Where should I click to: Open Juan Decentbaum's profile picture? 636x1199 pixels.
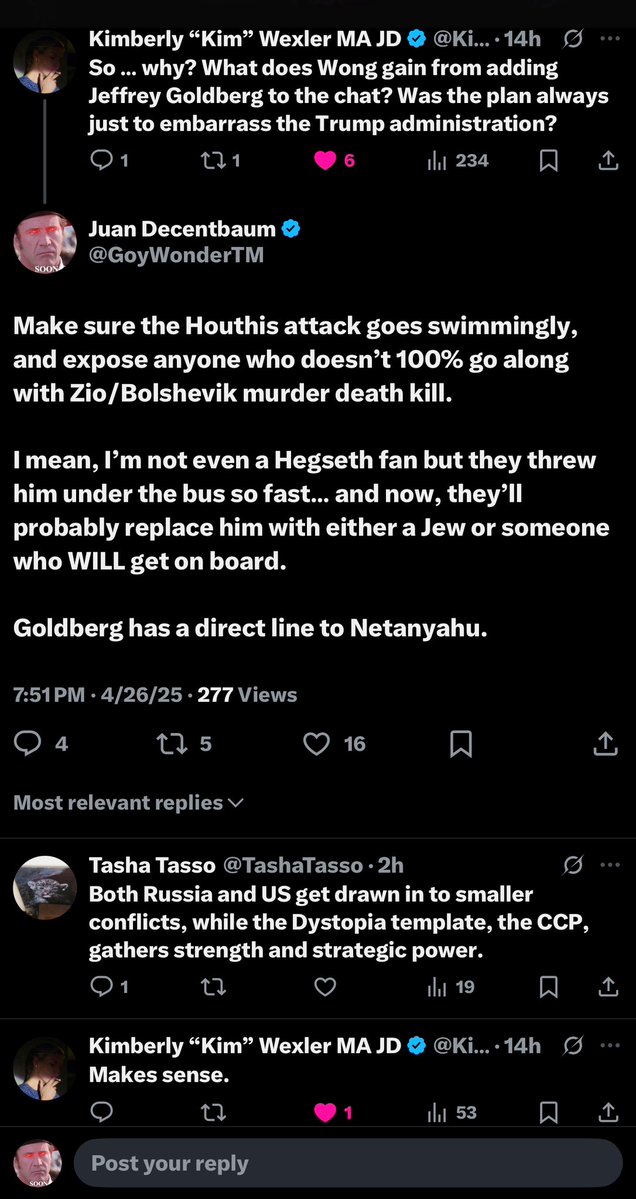pyautogui.click(x=44, y=244)
